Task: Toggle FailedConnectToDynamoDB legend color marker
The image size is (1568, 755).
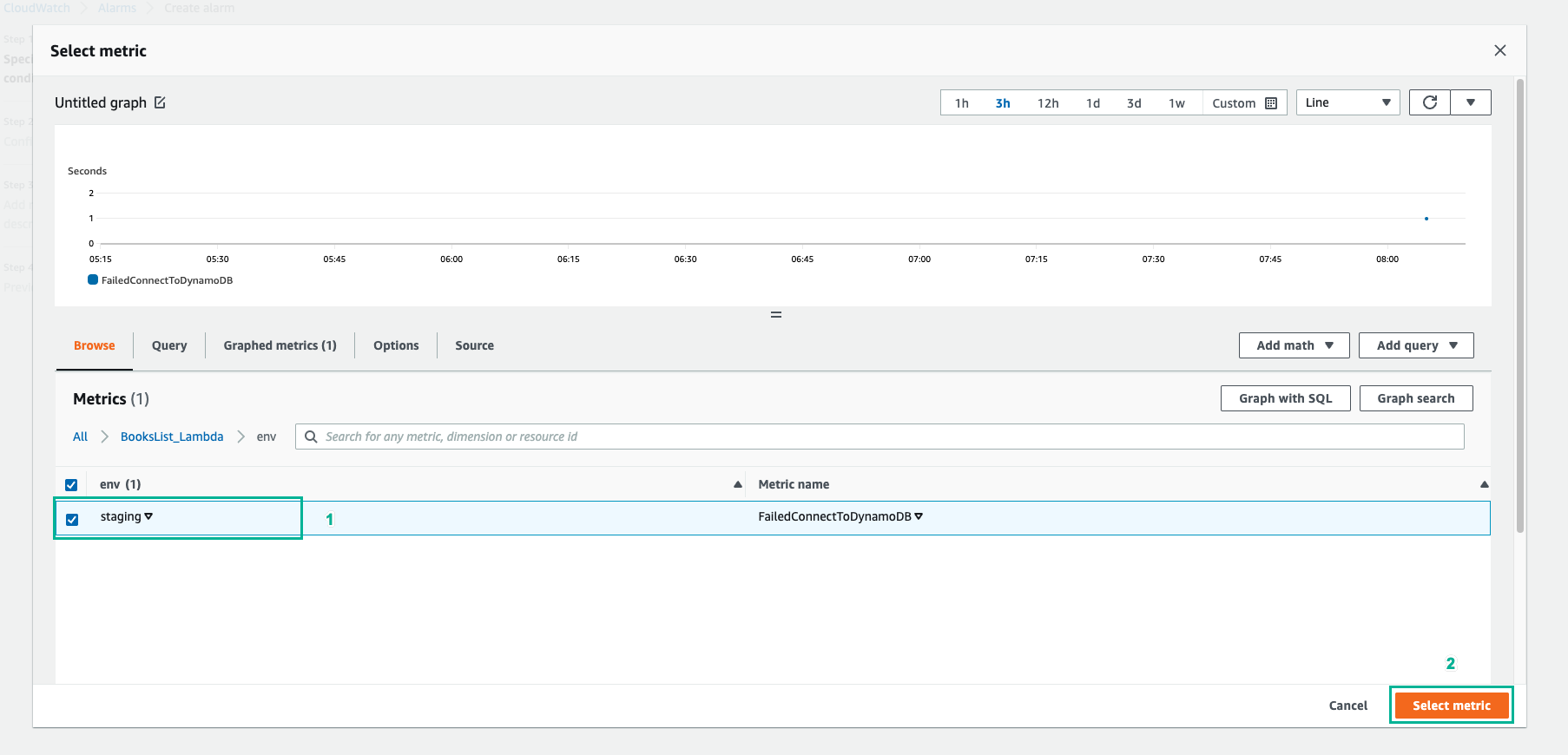Action: click(93, 279)
